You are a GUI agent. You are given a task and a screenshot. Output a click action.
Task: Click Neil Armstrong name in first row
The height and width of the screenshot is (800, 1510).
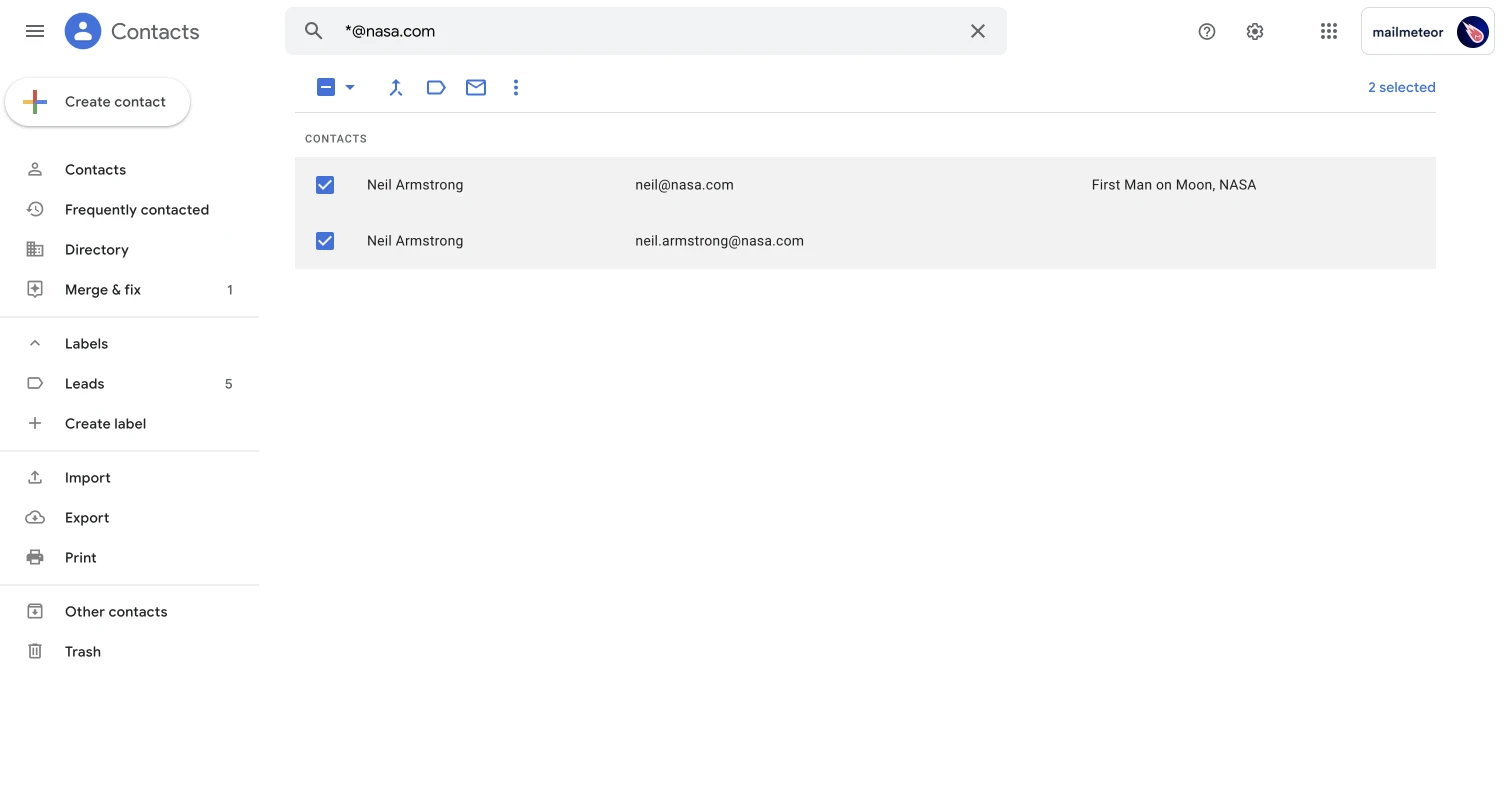[415, 185]
